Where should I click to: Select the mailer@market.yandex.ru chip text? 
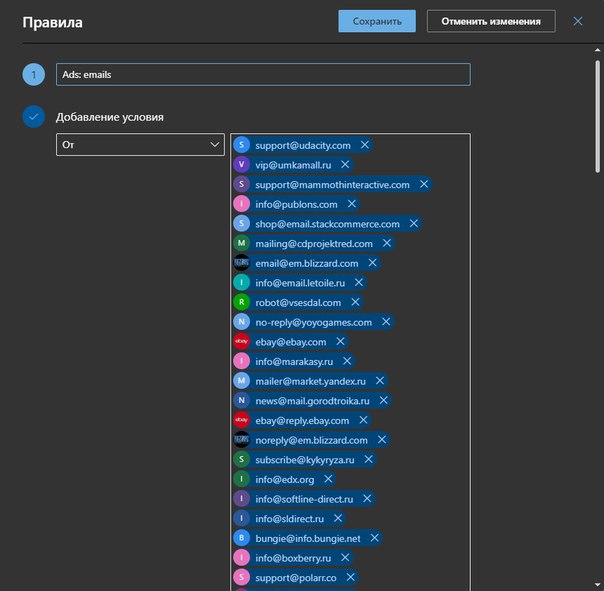tap(310, 381)
